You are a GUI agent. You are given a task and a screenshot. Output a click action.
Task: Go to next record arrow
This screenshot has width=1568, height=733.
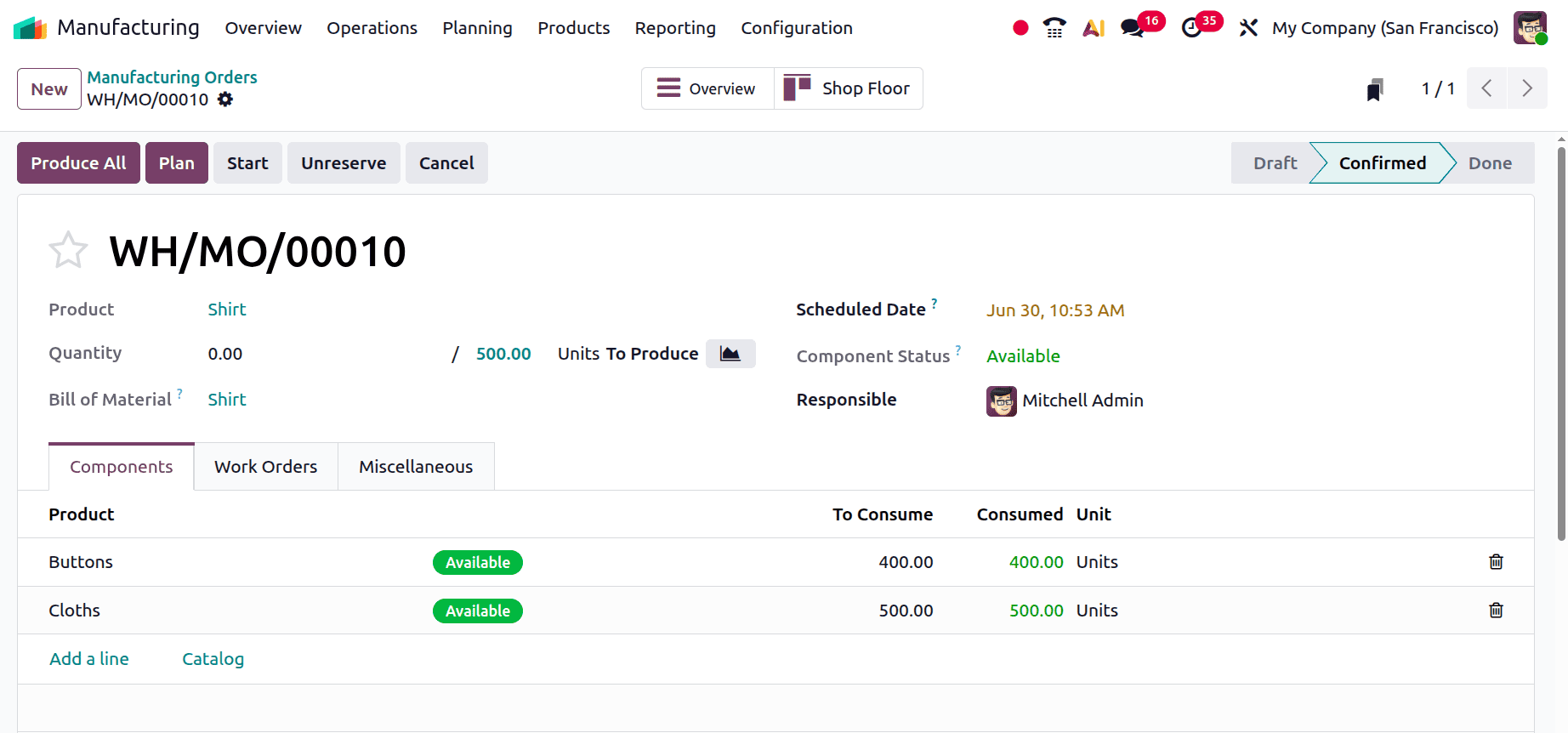click(x=1527, y=88)
